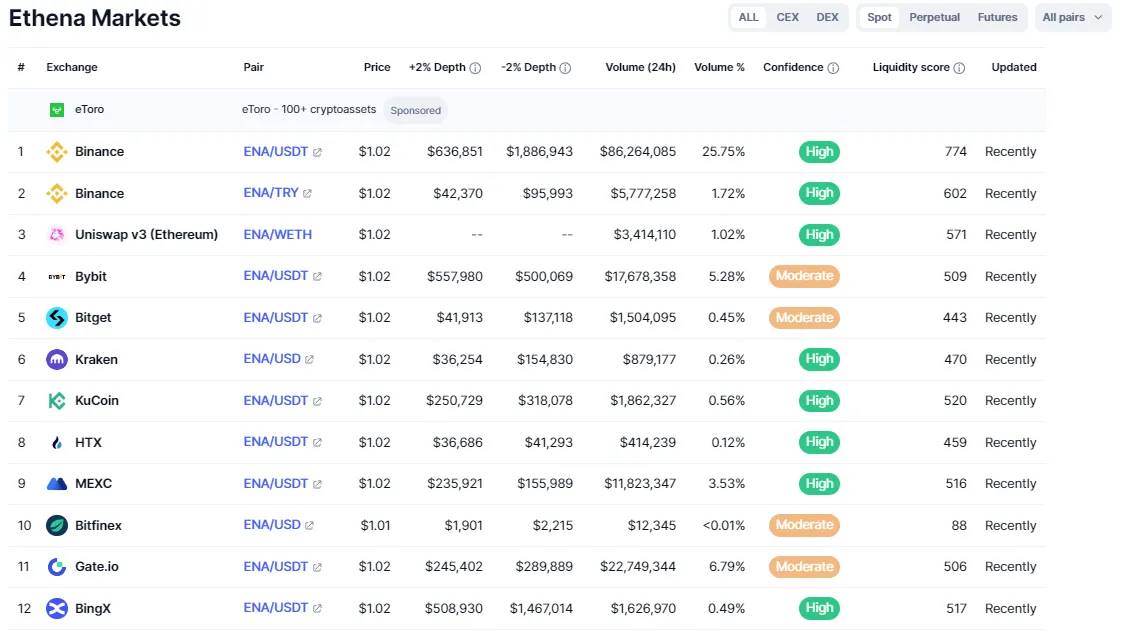Open the All pairs dropdown
Screen dimensions: 1126x633
click(1072, 17)
